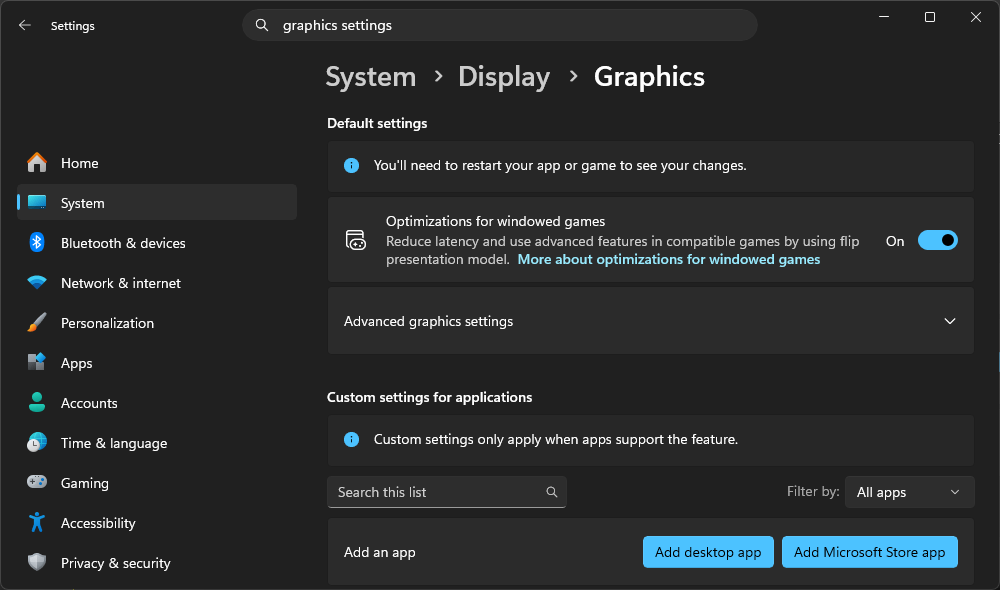Click the Graphics breadcrumb title
Image resolution: width=1000 pixels, height=590 pixels.
click(649, 77)
